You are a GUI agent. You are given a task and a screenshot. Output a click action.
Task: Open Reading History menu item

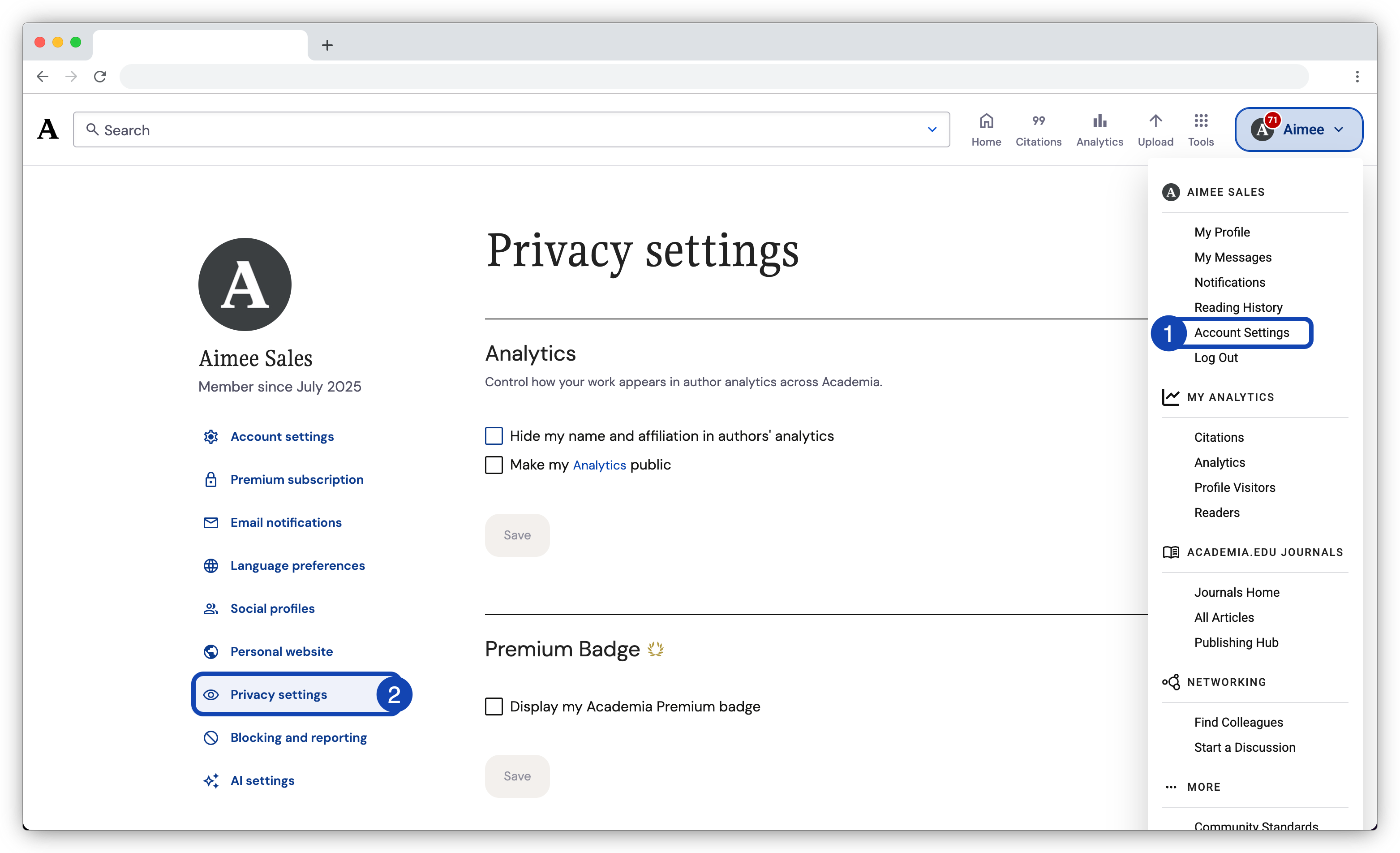point(1238,307)
